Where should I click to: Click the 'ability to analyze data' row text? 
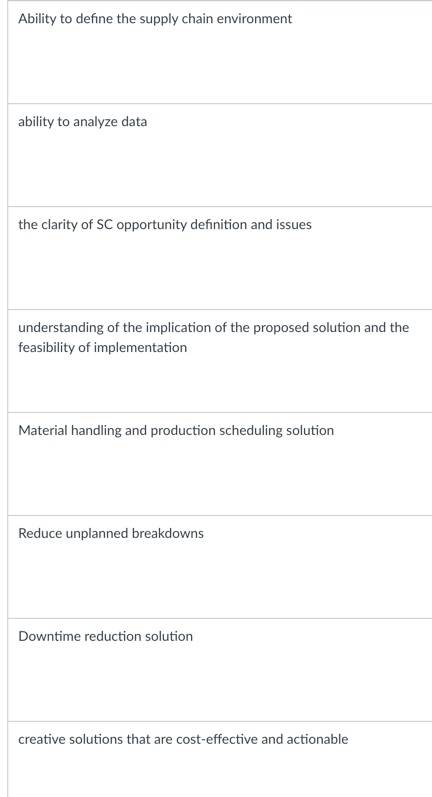82,122
